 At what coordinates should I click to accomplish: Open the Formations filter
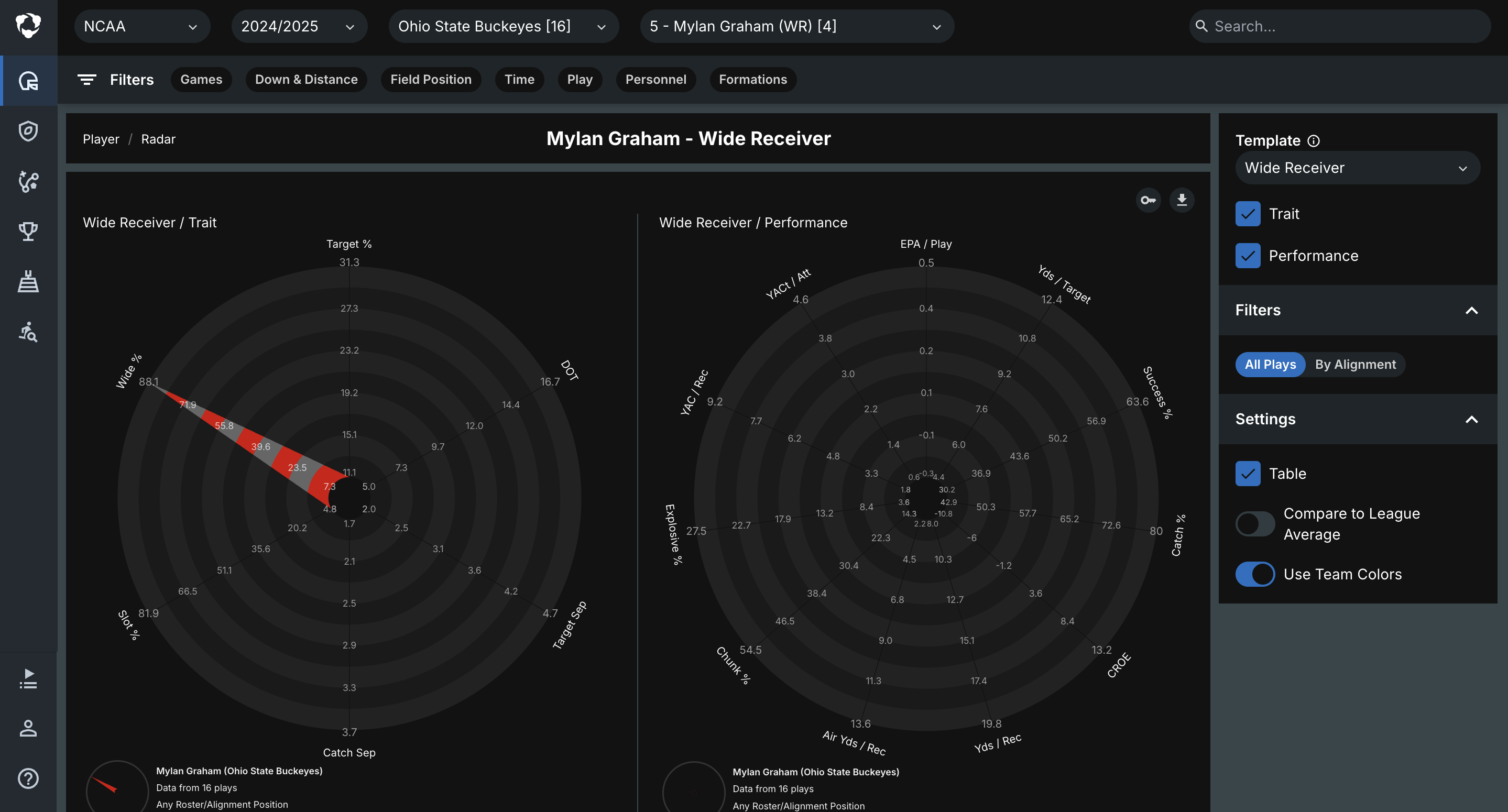pyautogui.click(x=753, y=80)
